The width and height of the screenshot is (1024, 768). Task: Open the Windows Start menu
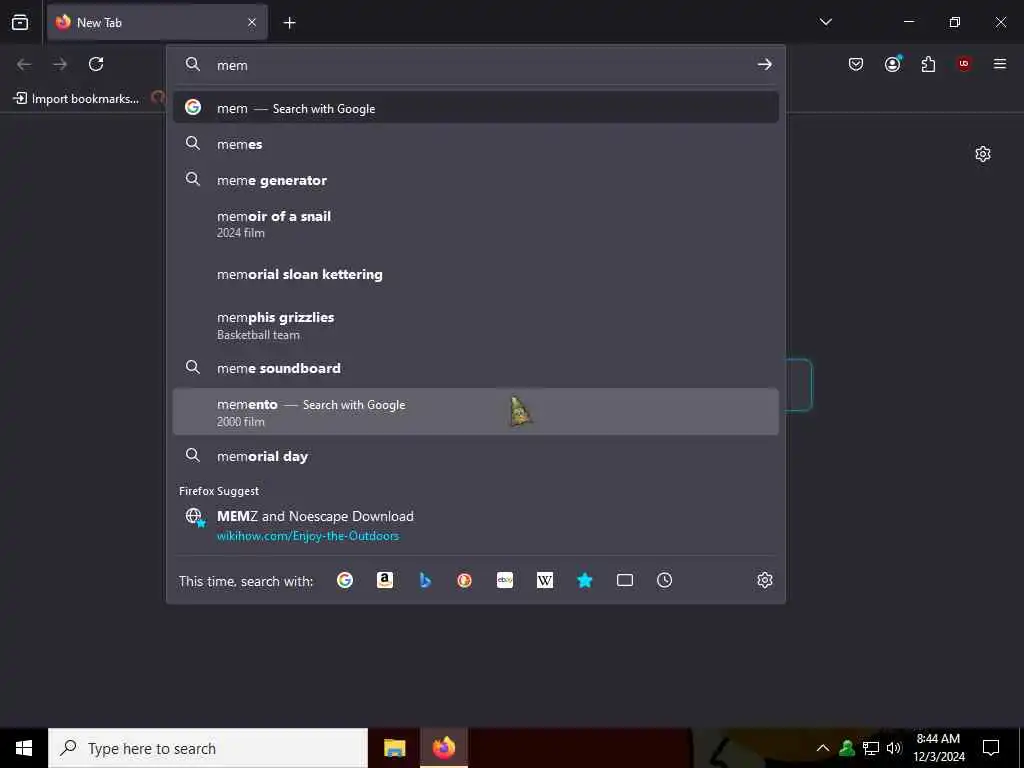(x=24, y=748)
